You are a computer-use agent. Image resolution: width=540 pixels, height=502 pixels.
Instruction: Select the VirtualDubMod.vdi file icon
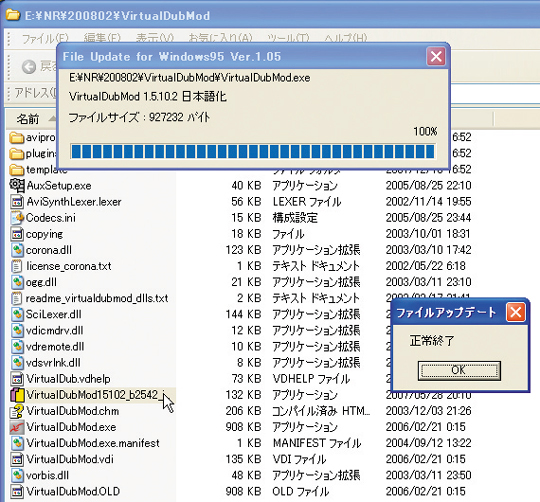(17, 459)
